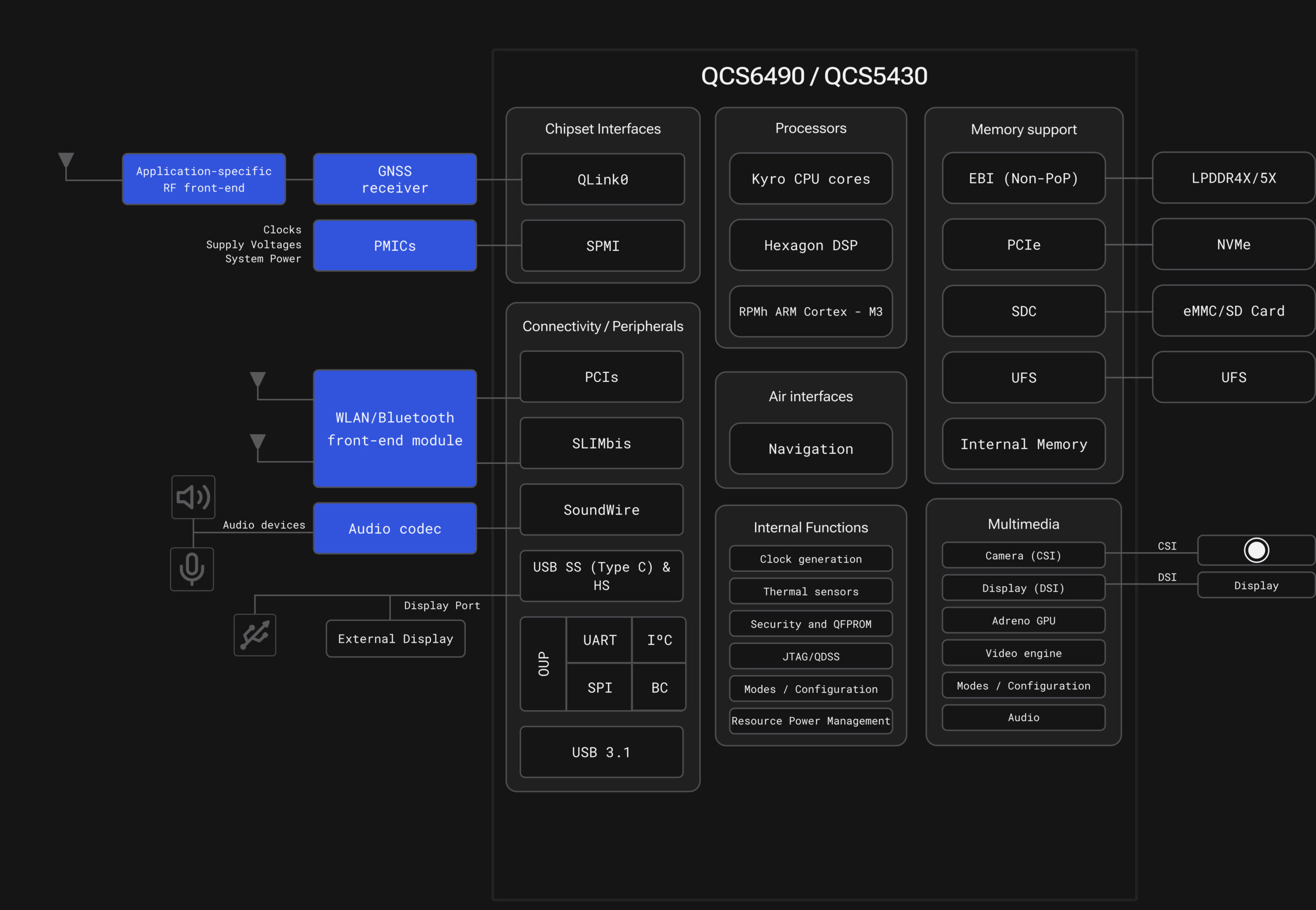Select Security and QFPROM entry
This screenshot has height=910, width=1316.
pos(811,624)
